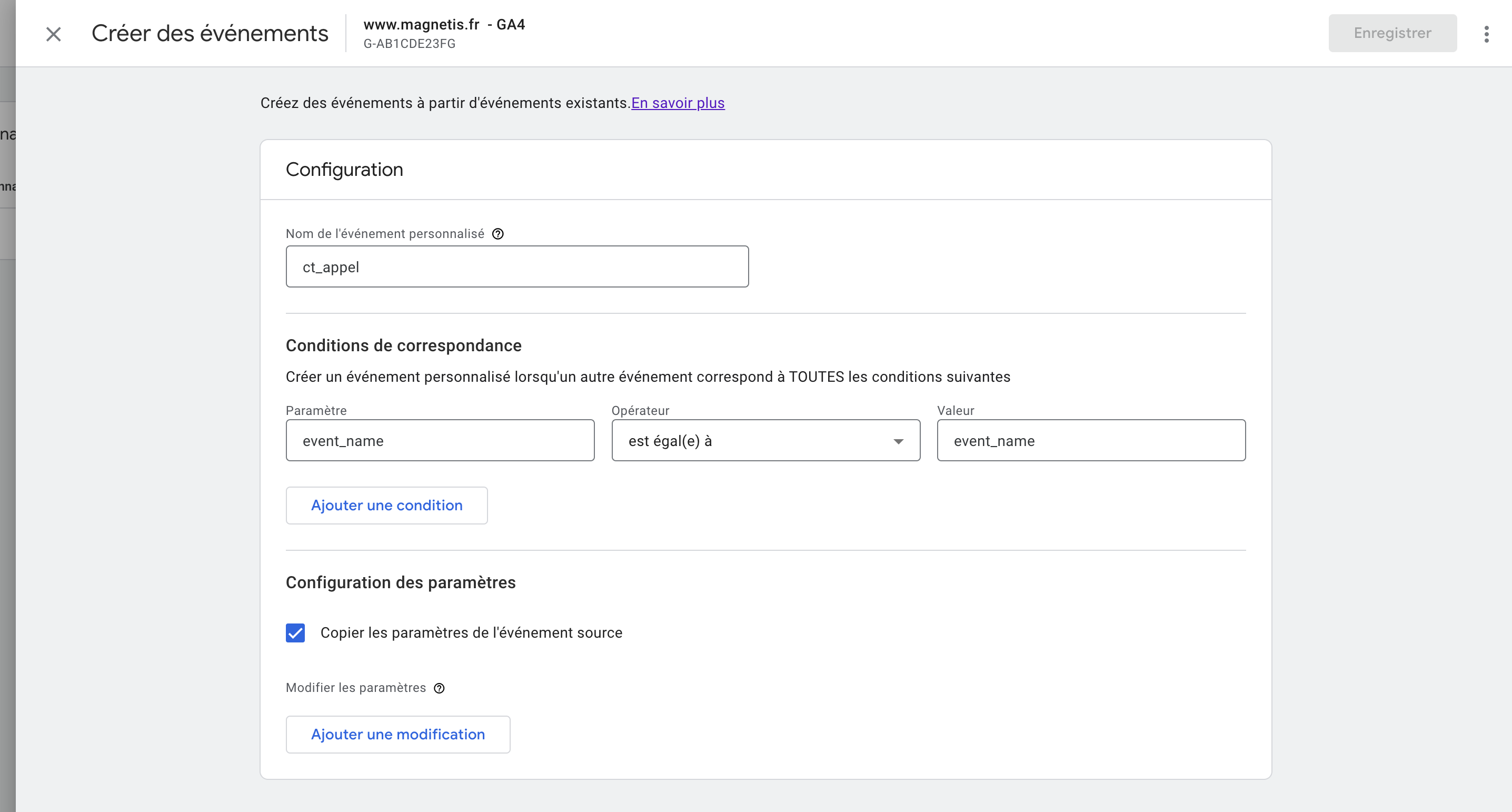Close the Créer des événements panel

coord(53,34)
